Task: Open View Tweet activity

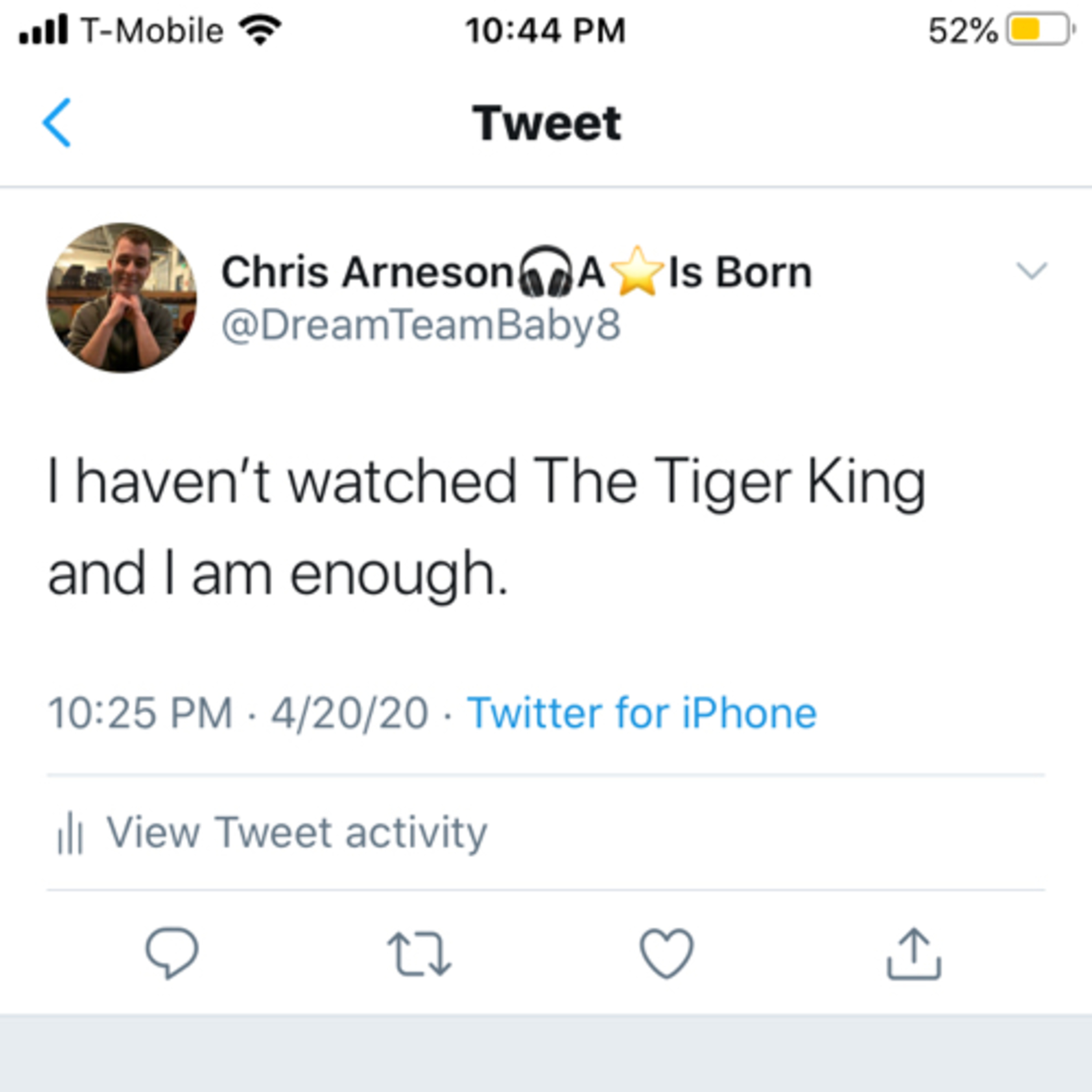Action: coord(296,832)
